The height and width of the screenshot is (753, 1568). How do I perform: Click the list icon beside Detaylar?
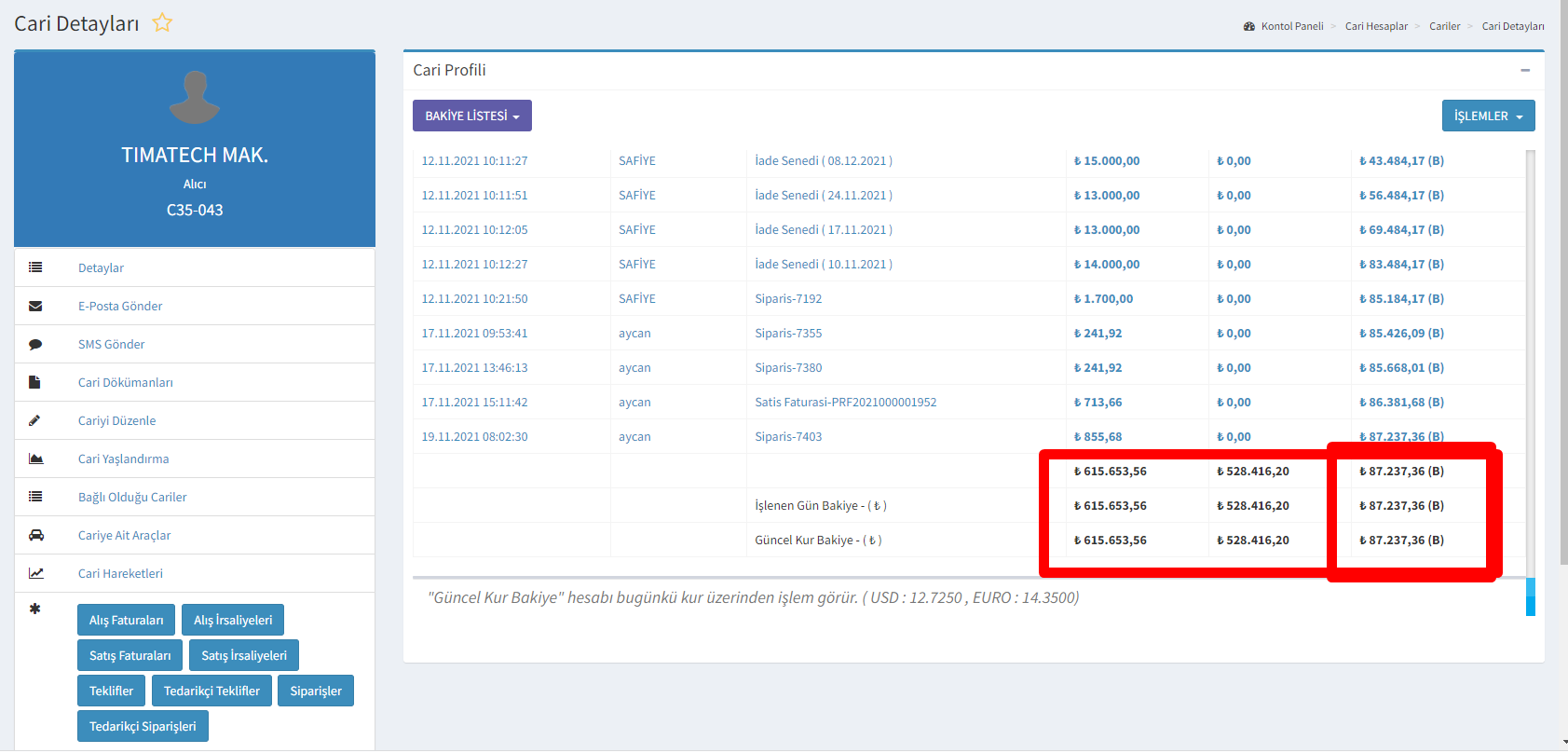click(35, 267)
